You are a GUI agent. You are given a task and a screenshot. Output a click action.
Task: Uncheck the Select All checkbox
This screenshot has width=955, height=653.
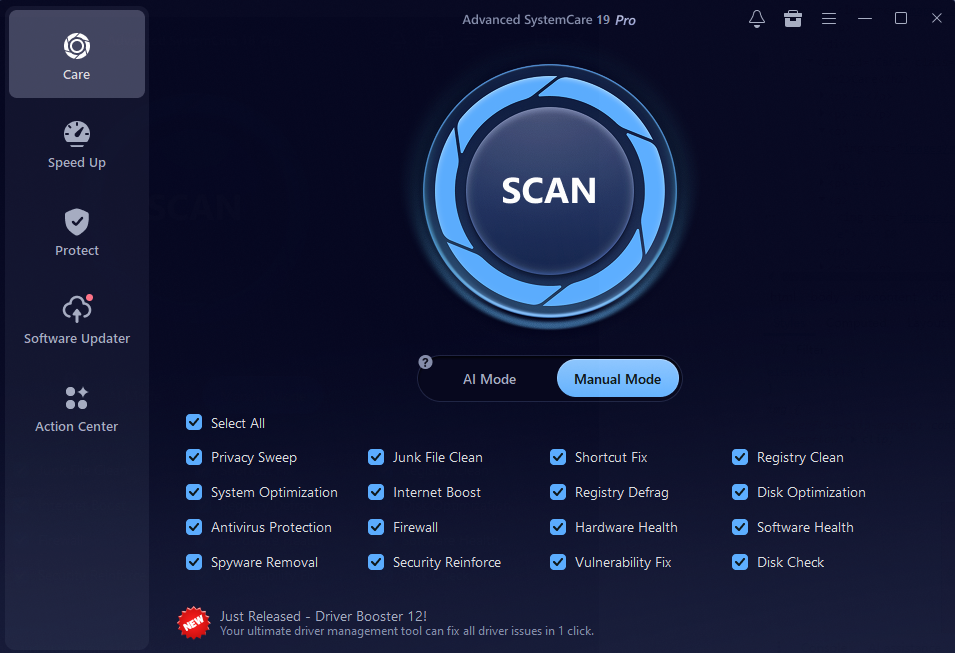[x=194, y=423]
